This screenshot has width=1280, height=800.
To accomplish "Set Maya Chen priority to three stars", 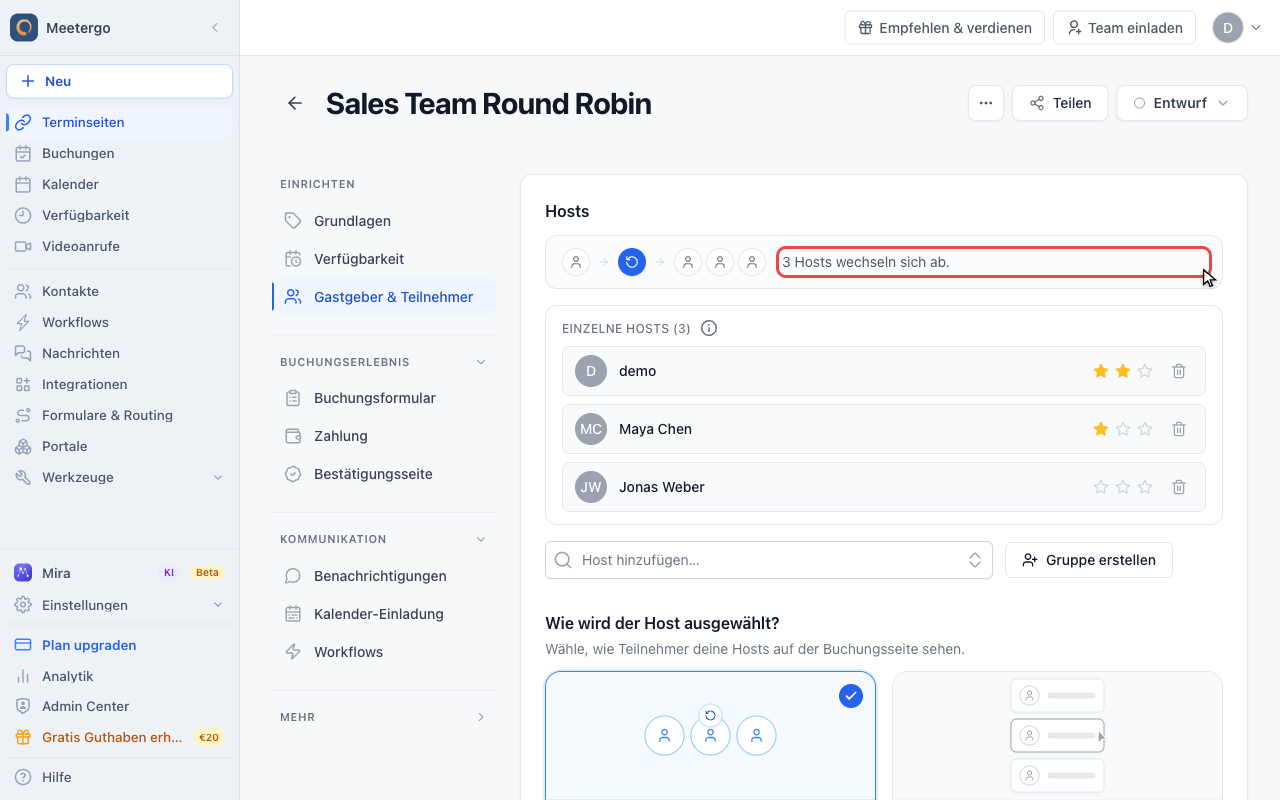I will coord(1145,429).
